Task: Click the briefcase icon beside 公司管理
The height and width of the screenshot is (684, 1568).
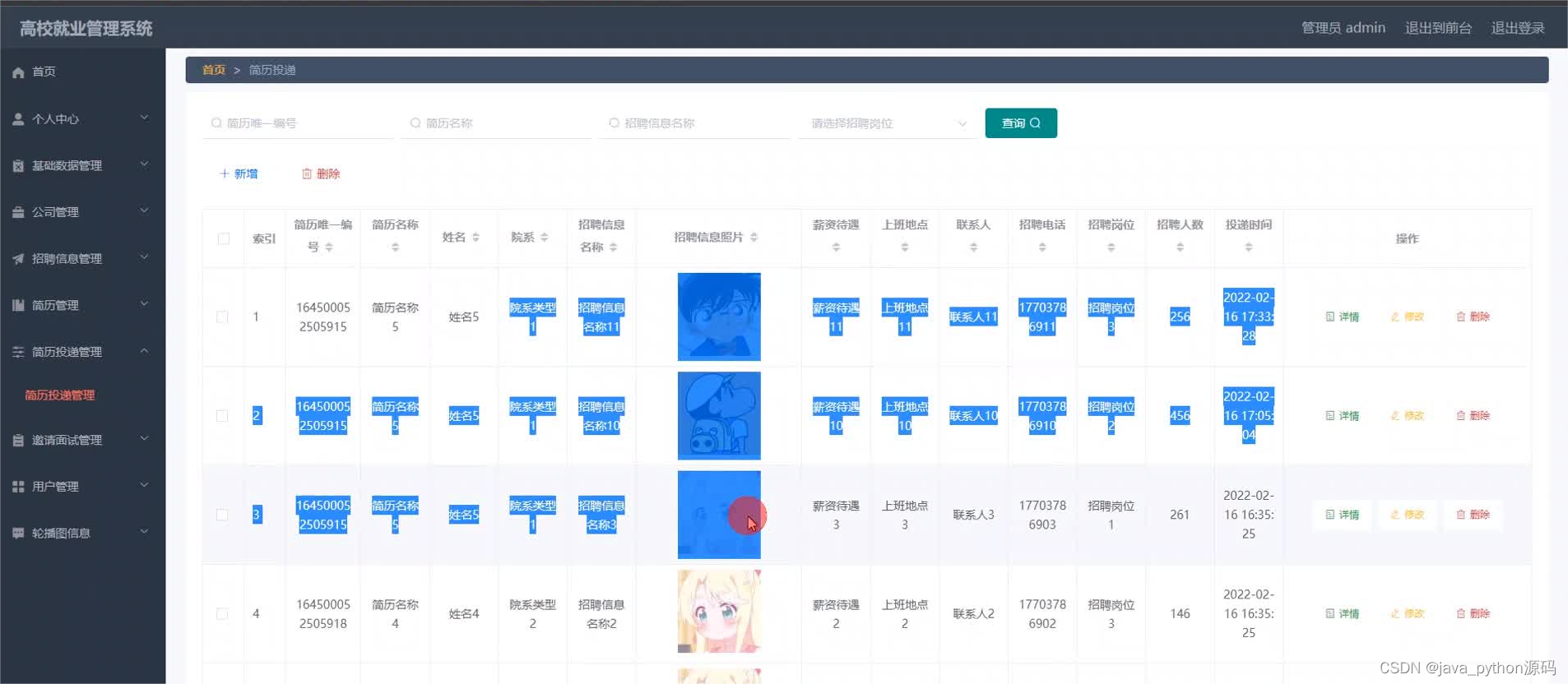Action: tap(18, 212)
